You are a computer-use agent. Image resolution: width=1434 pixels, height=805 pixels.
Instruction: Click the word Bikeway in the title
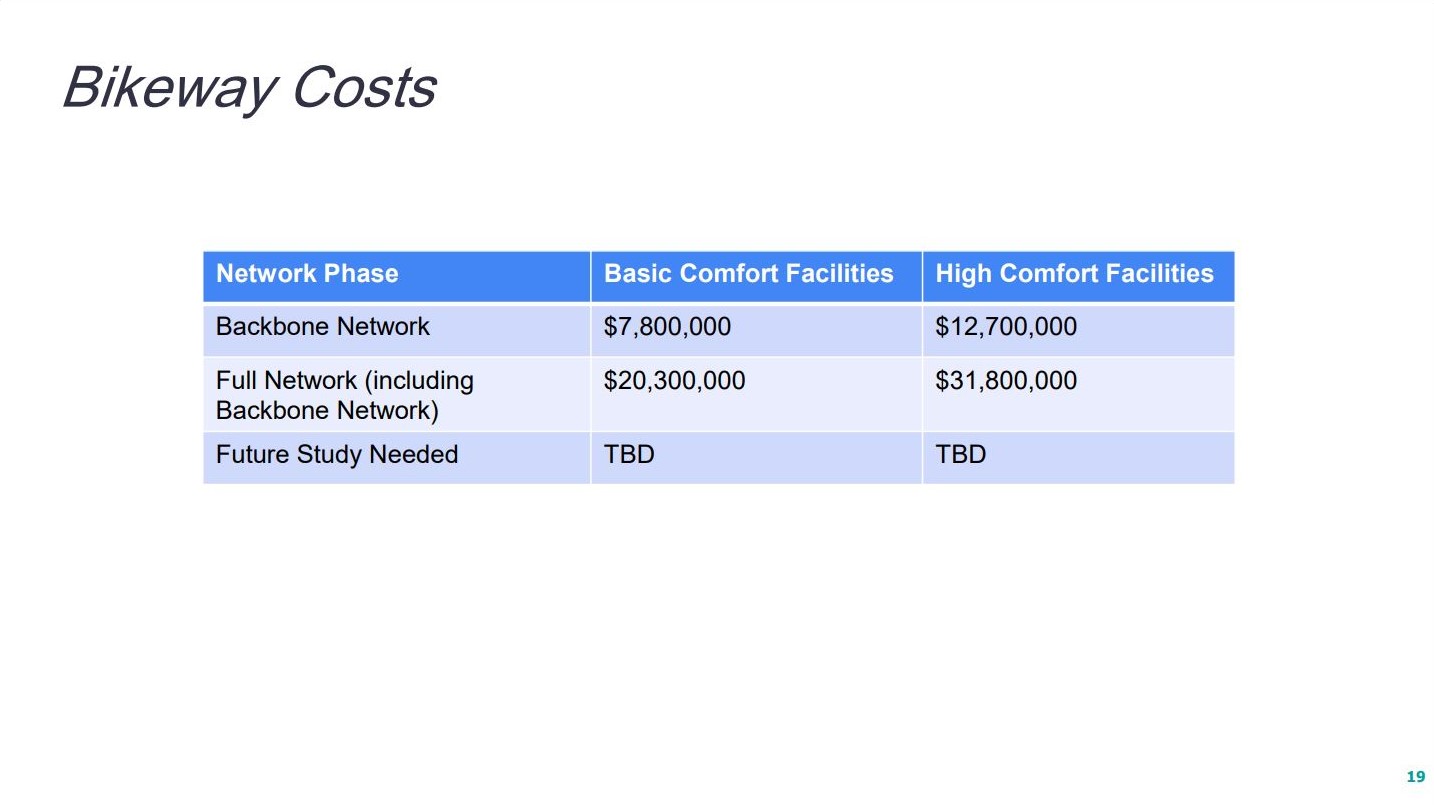tap(168, 88)
